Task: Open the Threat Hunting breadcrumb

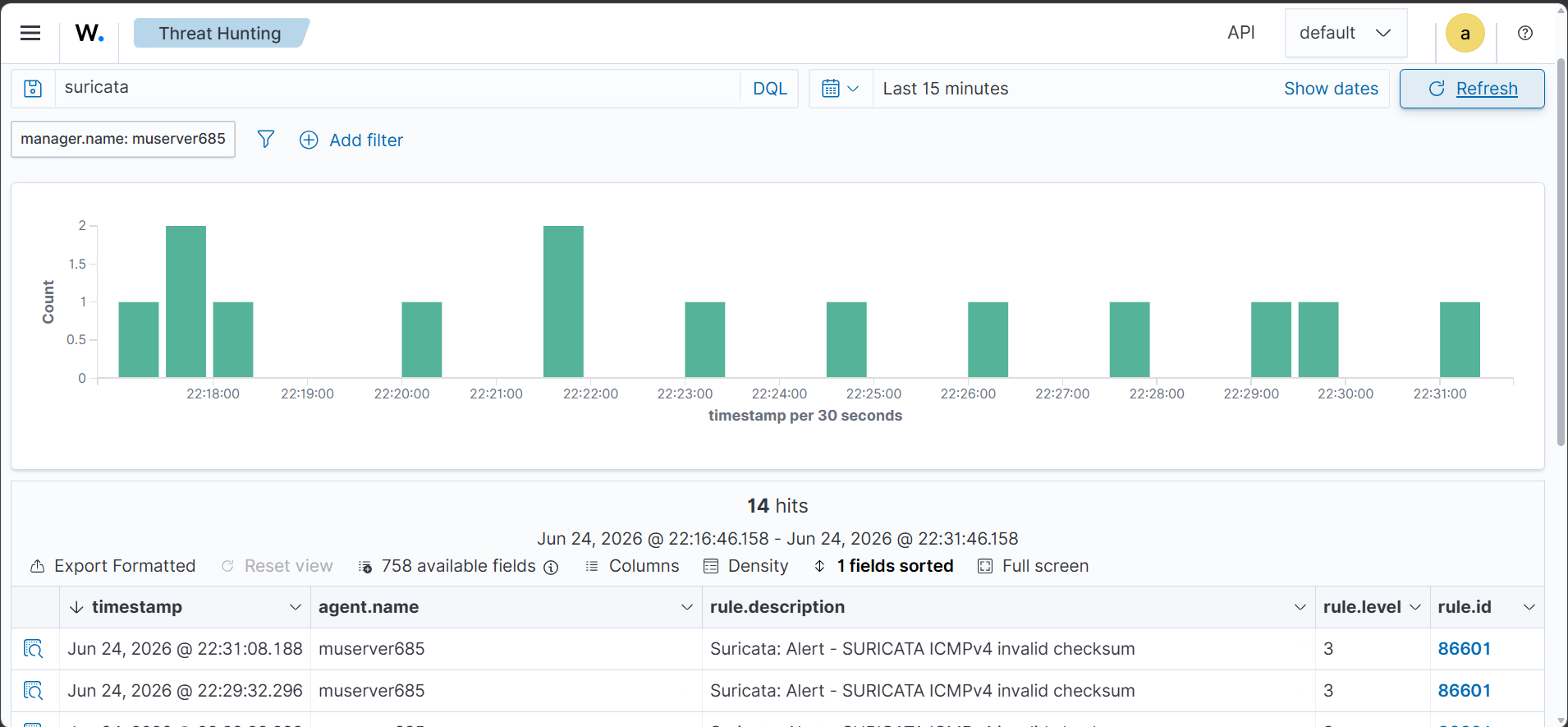Action: (220, 33)
